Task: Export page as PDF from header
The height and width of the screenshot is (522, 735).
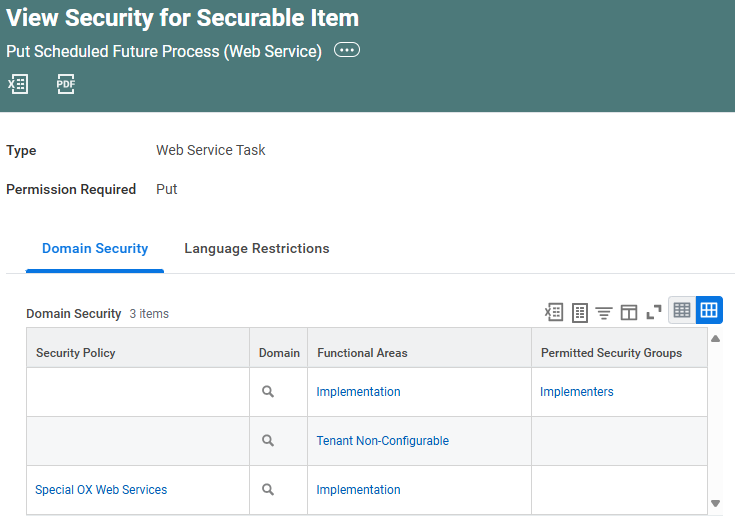Action: pyautogui.click(x=66, y=84)
